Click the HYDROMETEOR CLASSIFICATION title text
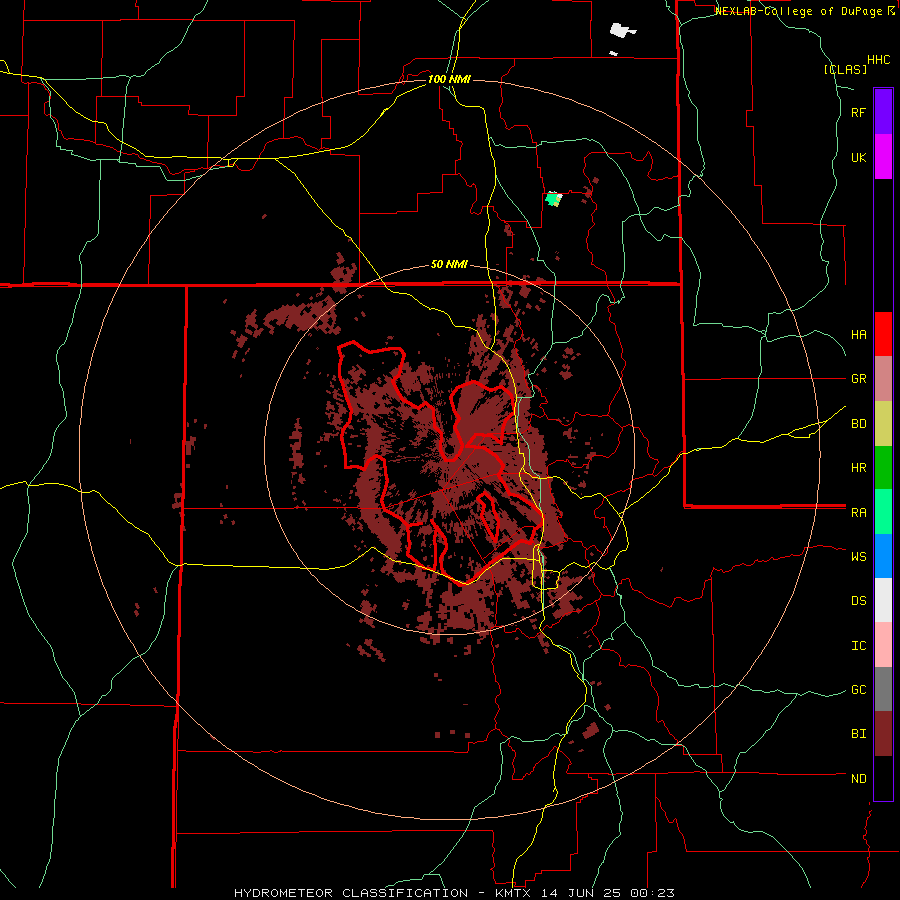The width and height of the screenshot is (900, 900). [x=351, y=893]
